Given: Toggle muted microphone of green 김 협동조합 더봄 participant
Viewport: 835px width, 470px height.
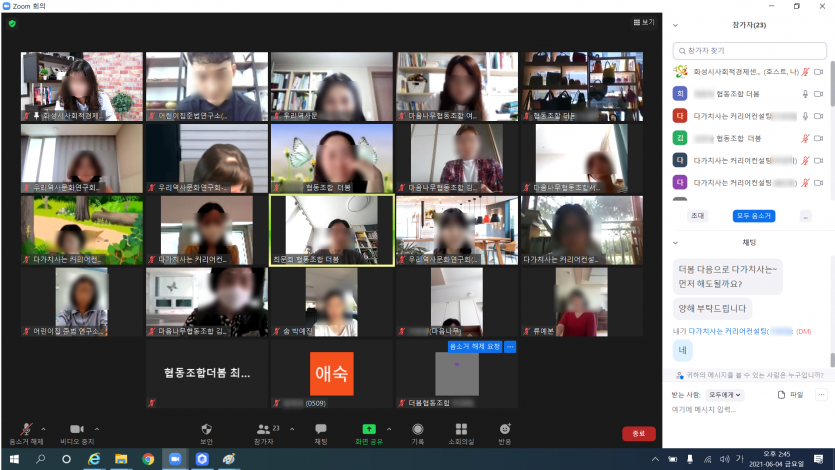Looking at the screenshot, I should (806, 138).
